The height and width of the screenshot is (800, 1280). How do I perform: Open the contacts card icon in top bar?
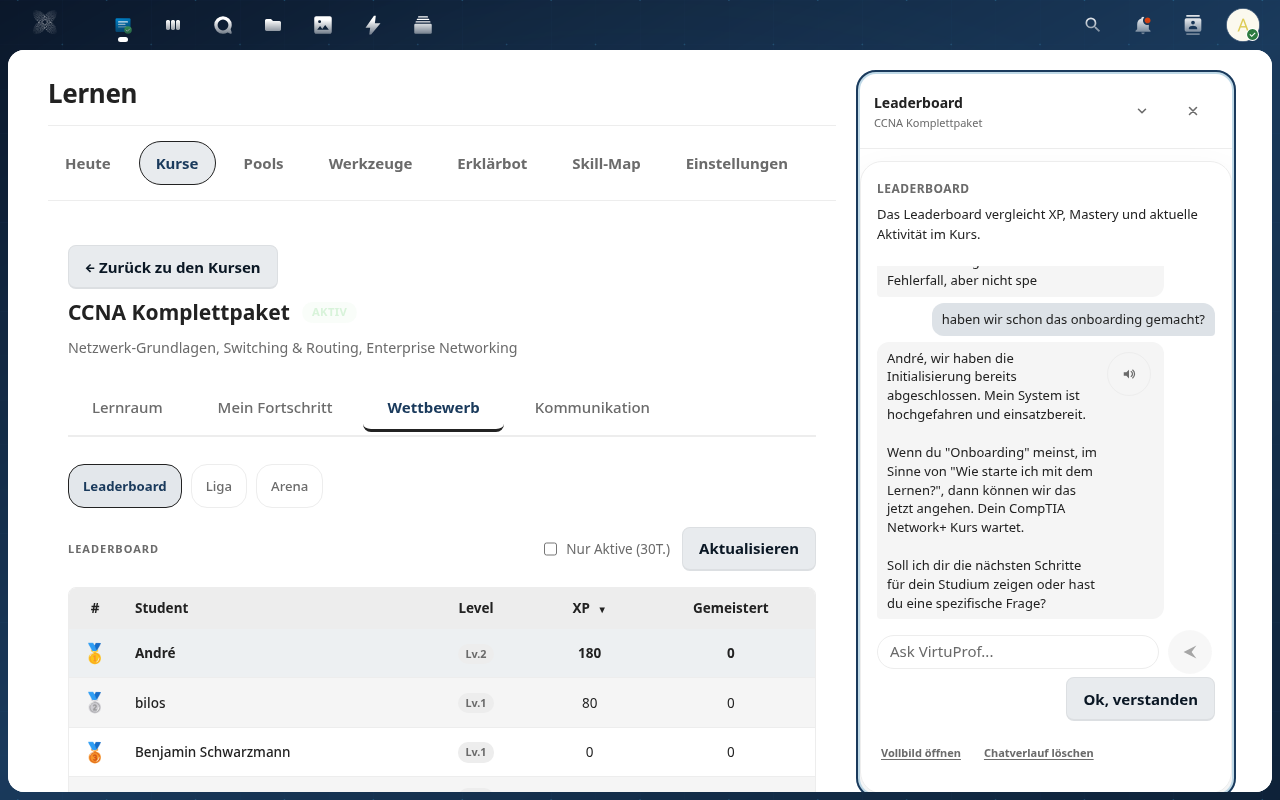pyautogui.click(x=1192, y=25)
